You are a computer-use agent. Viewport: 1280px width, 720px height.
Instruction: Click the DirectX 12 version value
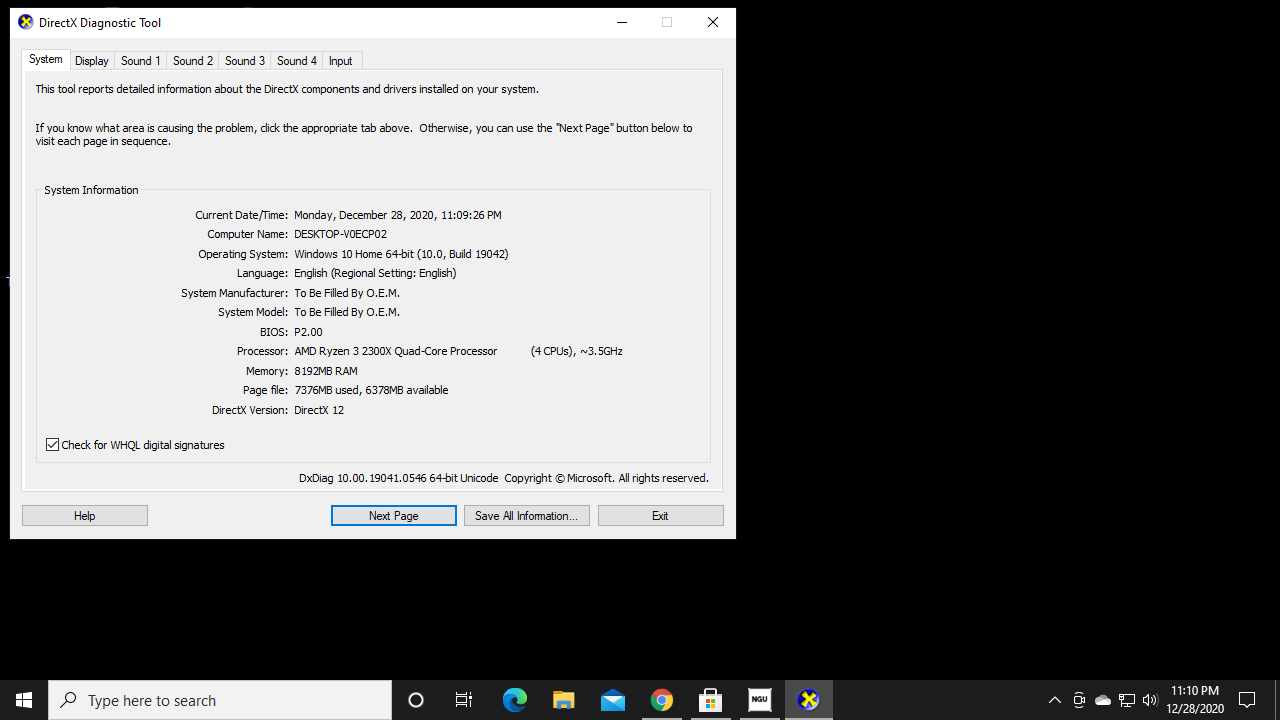pos(319,410)
